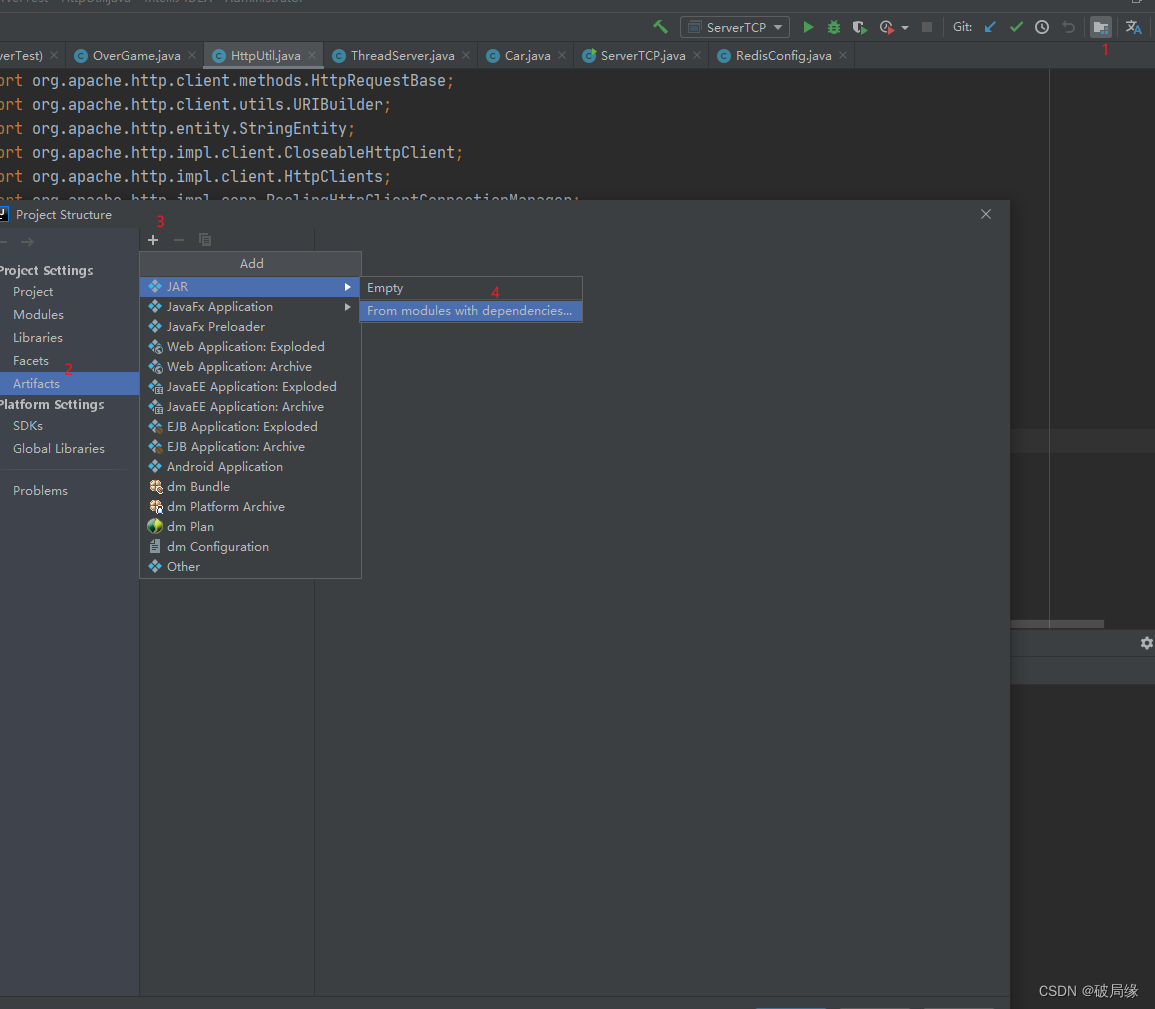Close the RedisConfig.java tab

click(x=843, y=55)
